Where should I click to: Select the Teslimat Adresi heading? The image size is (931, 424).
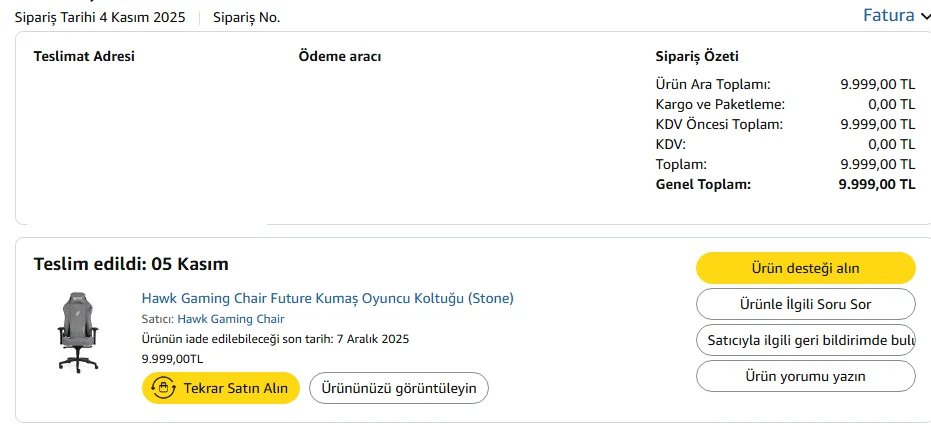(x=84, y=57)
